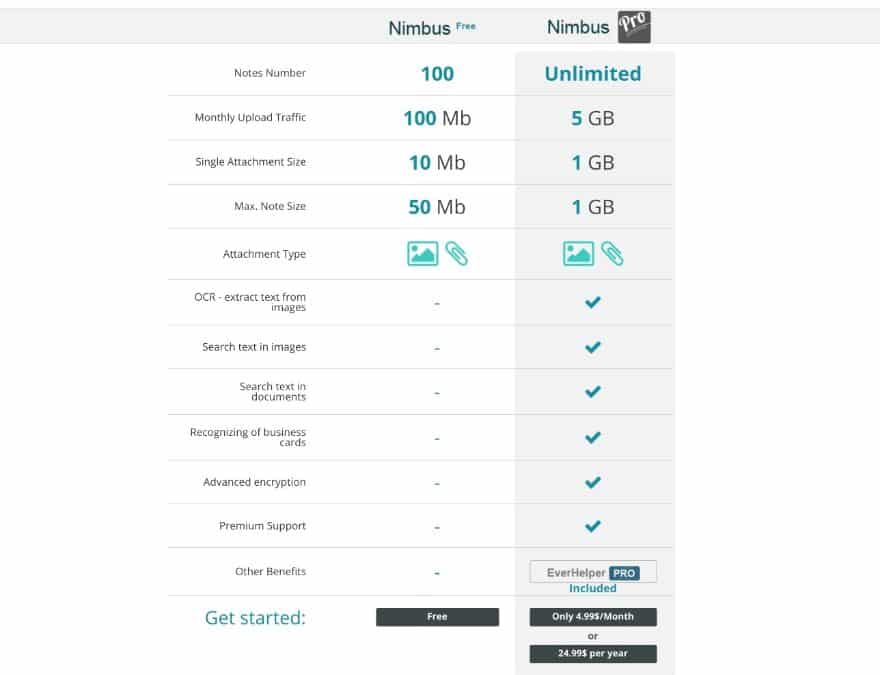880x675 pixels.
Task: Choose the Only 4.99$/Month plan button
Action: (x=593, y=617)
